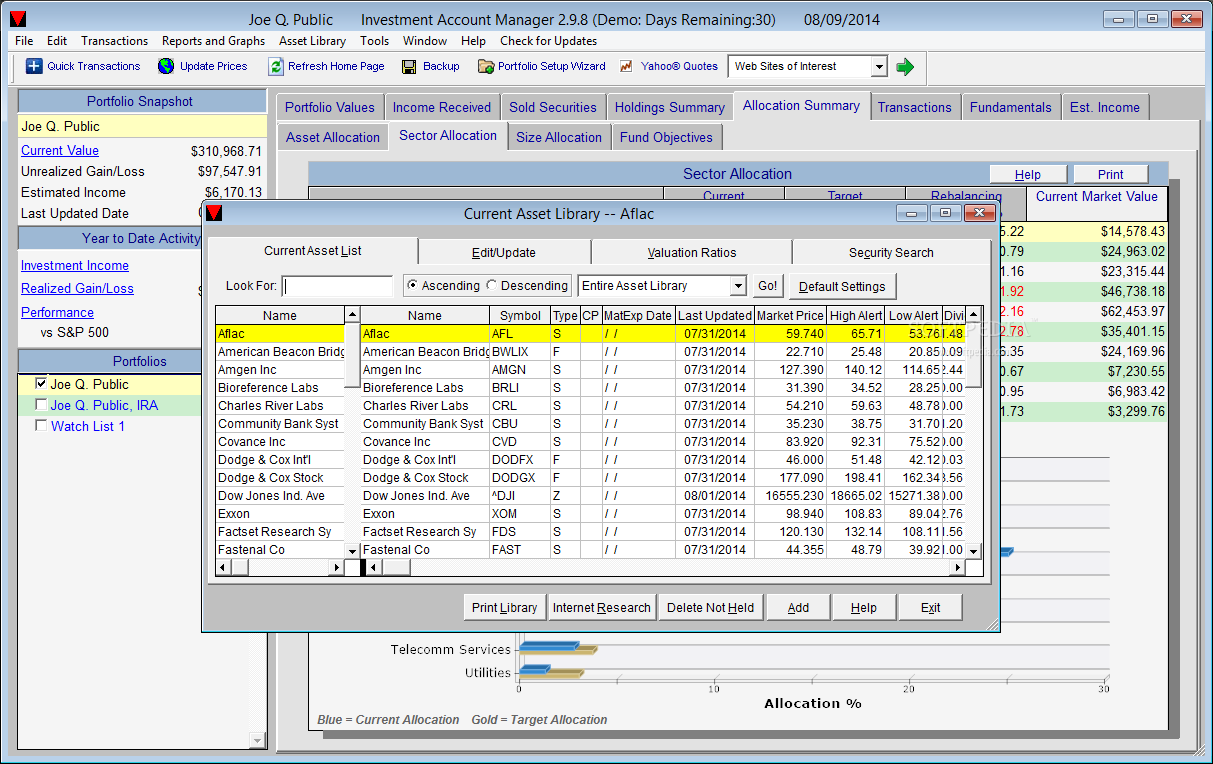Image resolution: width=1213 pixels, height=764 pixels.
Task: Open the Fundamentals tab
Action: click(x=1010, y=107)
